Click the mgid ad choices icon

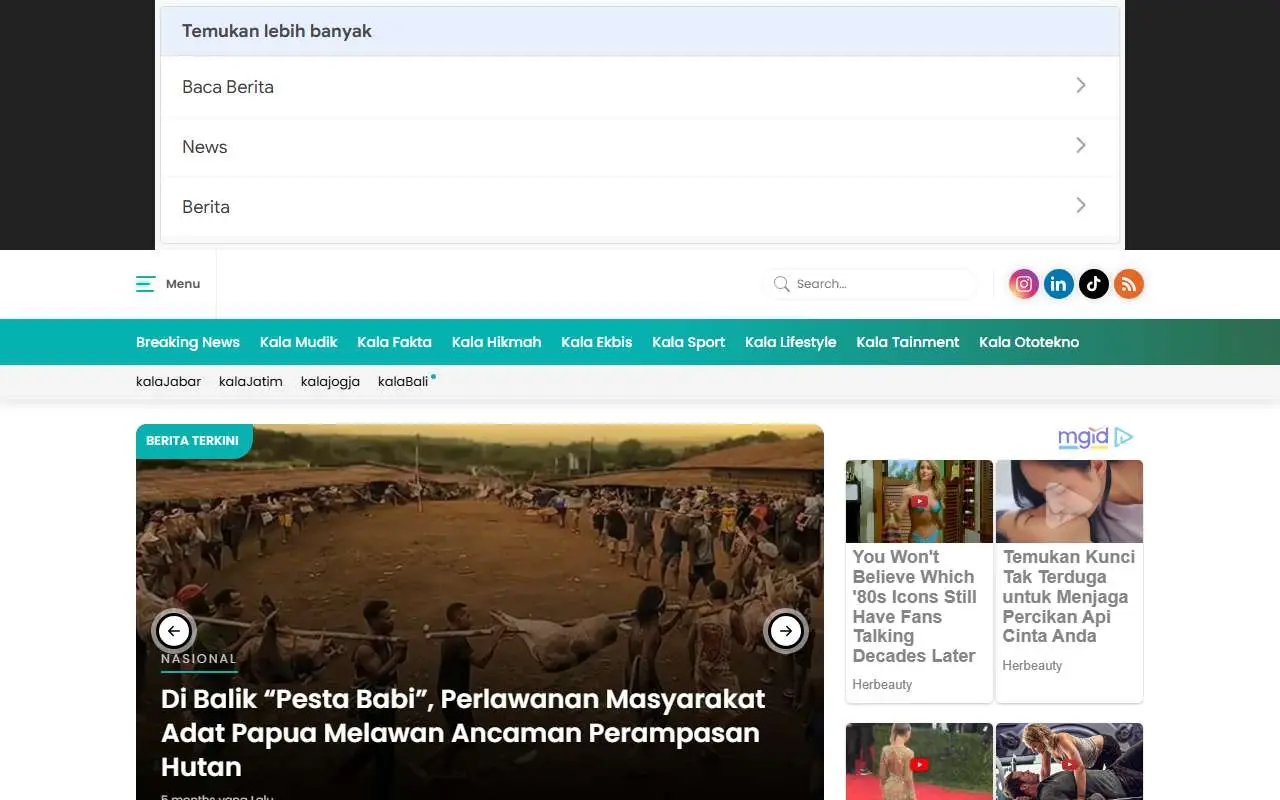(1124, 437)
